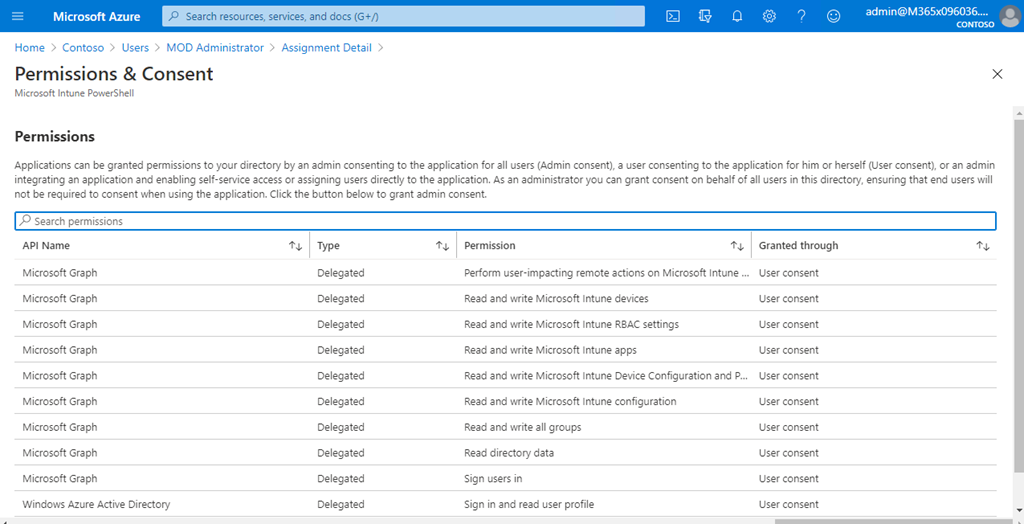The height and width of the screenshot is (524, 1024).
Task: Sort the Granted through column
Action: [983, 246]
